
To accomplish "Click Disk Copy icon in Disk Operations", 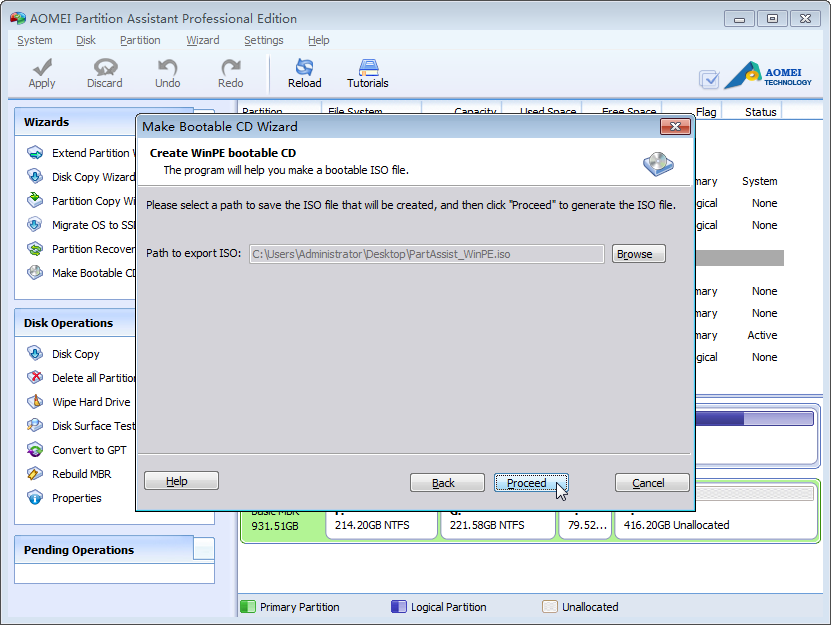I will click(35, 354).
